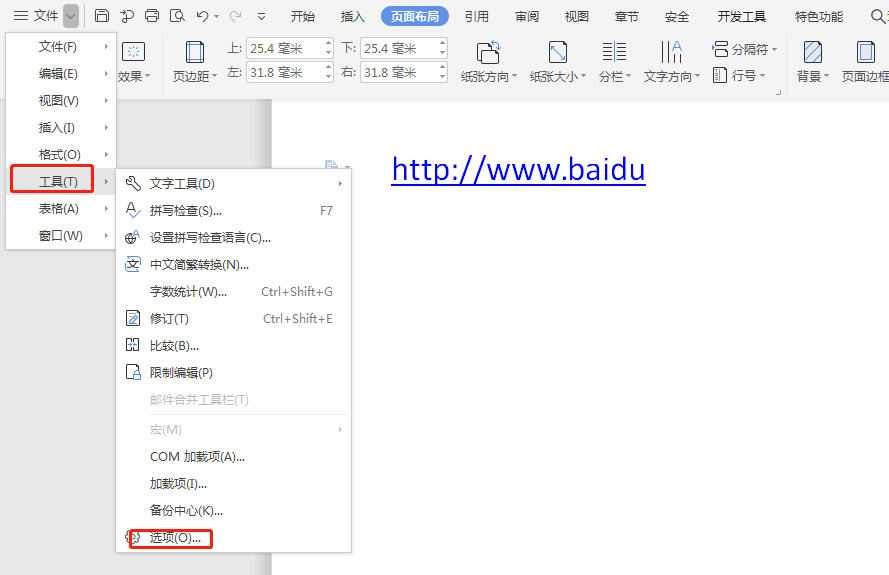Viewport: 889px width, 575px height.
Task: Click the print icon in quick toolbar
Action: [x=152, y=16]
